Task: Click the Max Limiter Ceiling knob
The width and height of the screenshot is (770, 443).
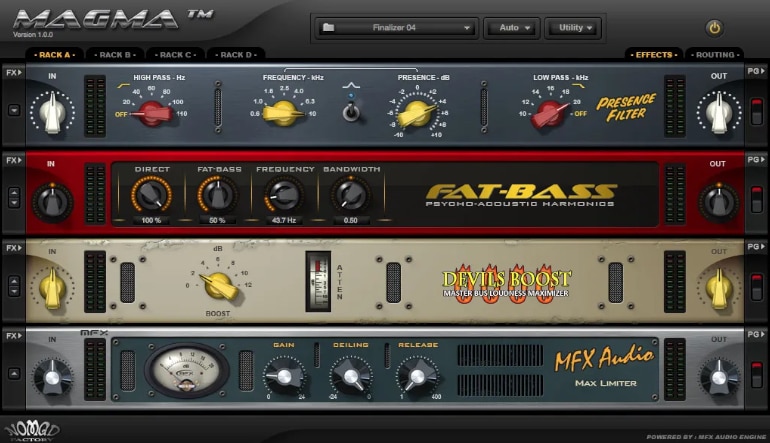Action: coord(350,376)
